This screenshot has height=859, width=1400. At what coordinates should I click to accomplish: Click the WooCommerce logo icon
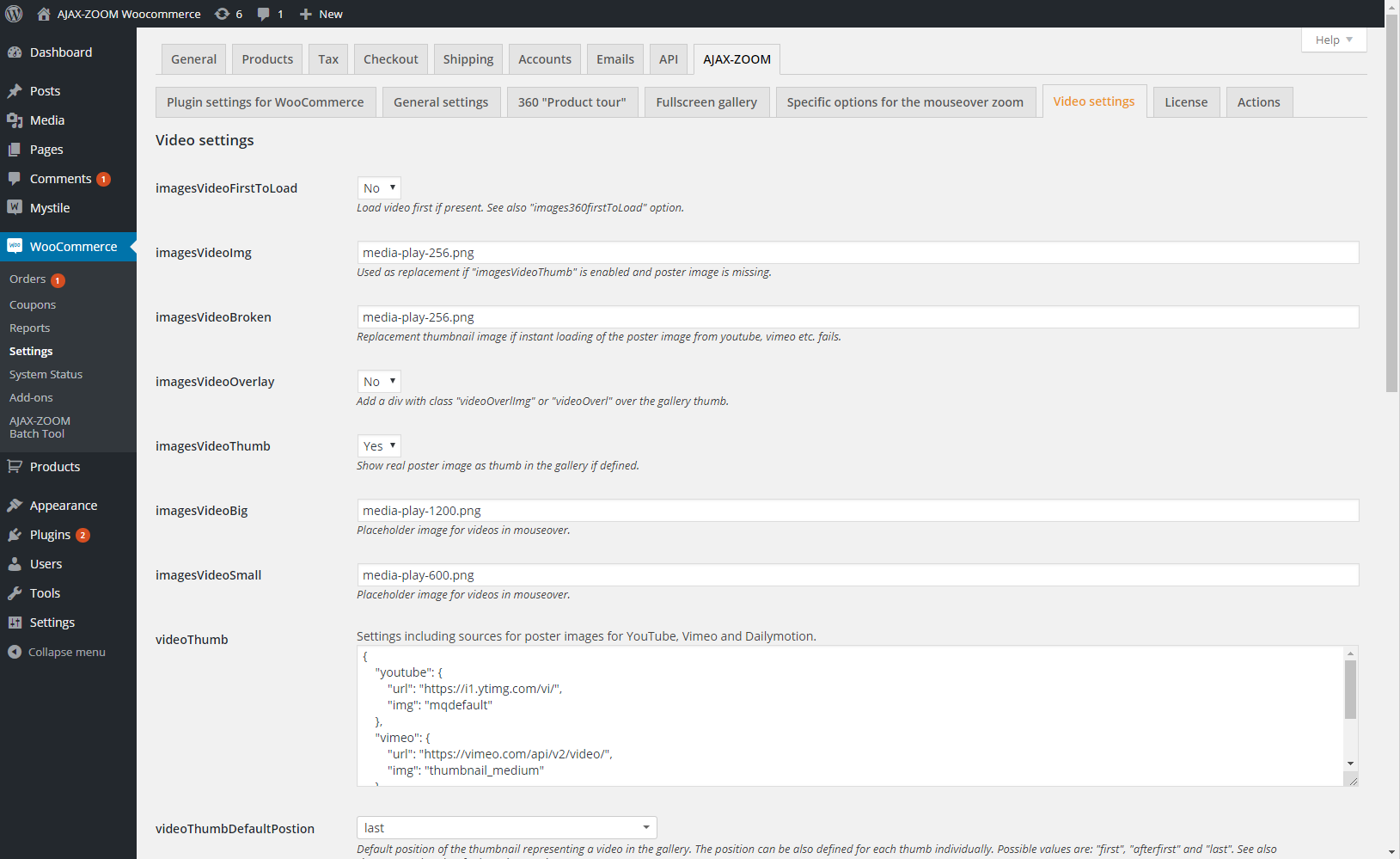tap(15, 246)
